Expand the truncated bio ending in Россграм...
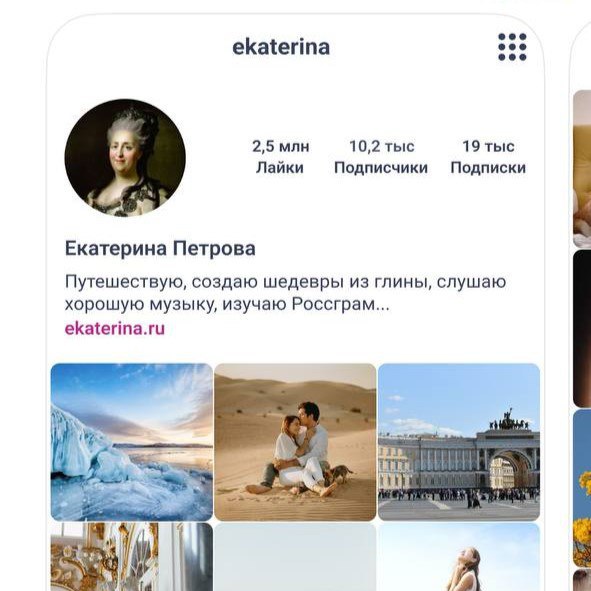This screenshot has height=591, width=591. coord(285,293)
